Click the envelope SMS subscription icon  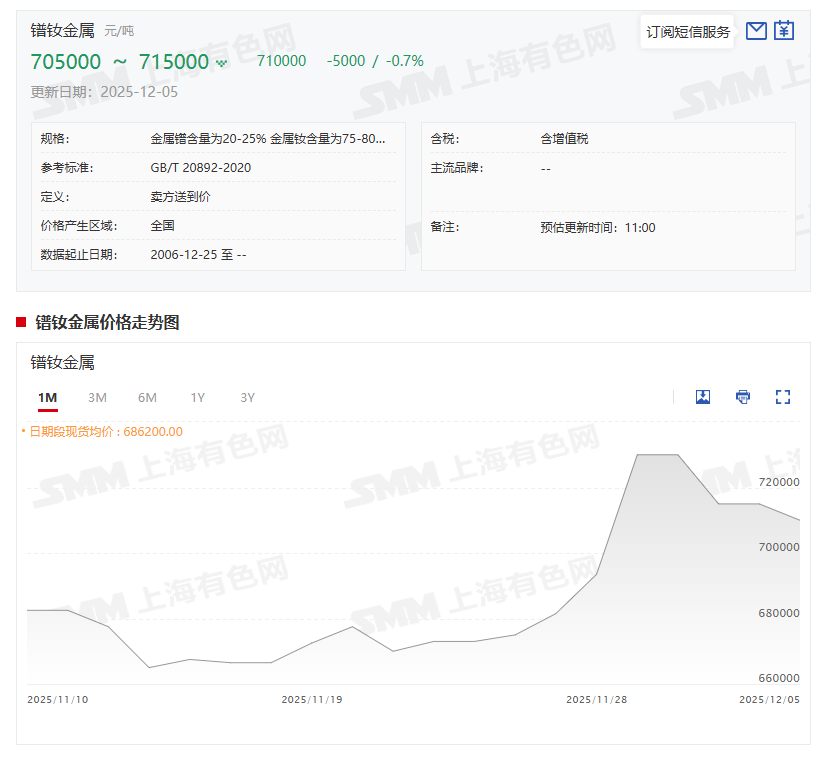pyautogui.click(x=756, y=31)
